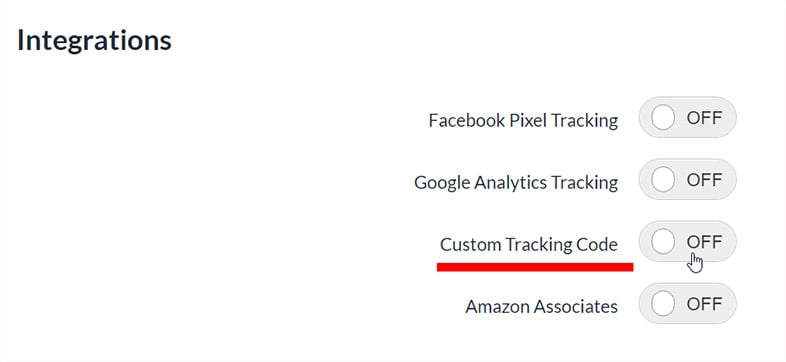Screen dimensions: 786x362
Task: Click the Integrations section heading
Action: point(94,42)
